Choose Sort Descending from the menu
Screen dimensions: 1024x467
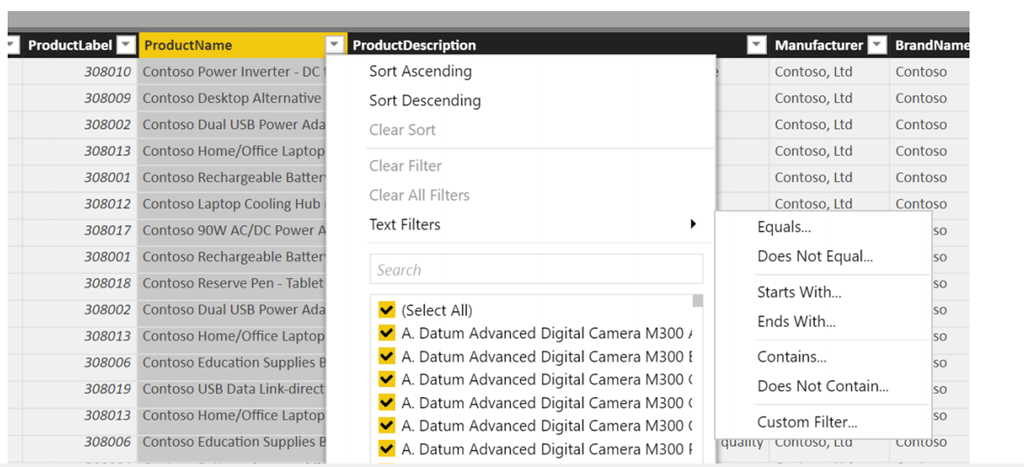[425, 100]
